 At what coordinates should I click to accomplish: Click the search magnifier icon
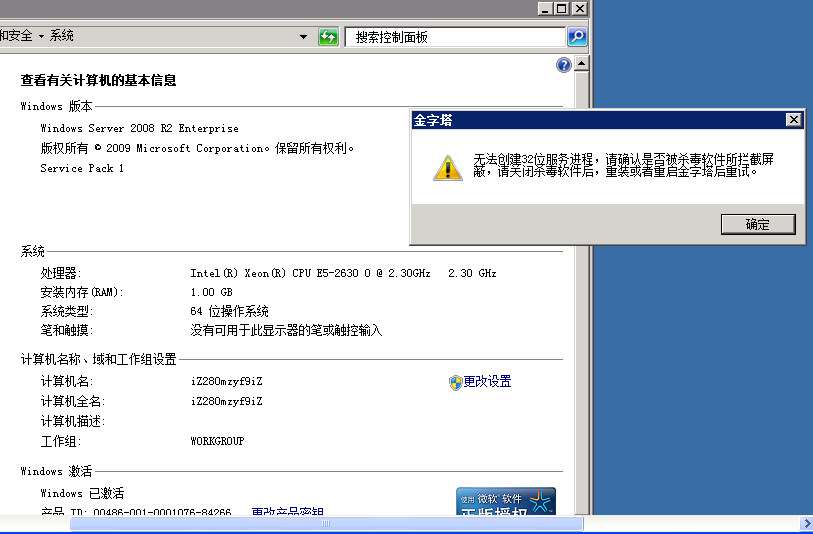point(577,37)
